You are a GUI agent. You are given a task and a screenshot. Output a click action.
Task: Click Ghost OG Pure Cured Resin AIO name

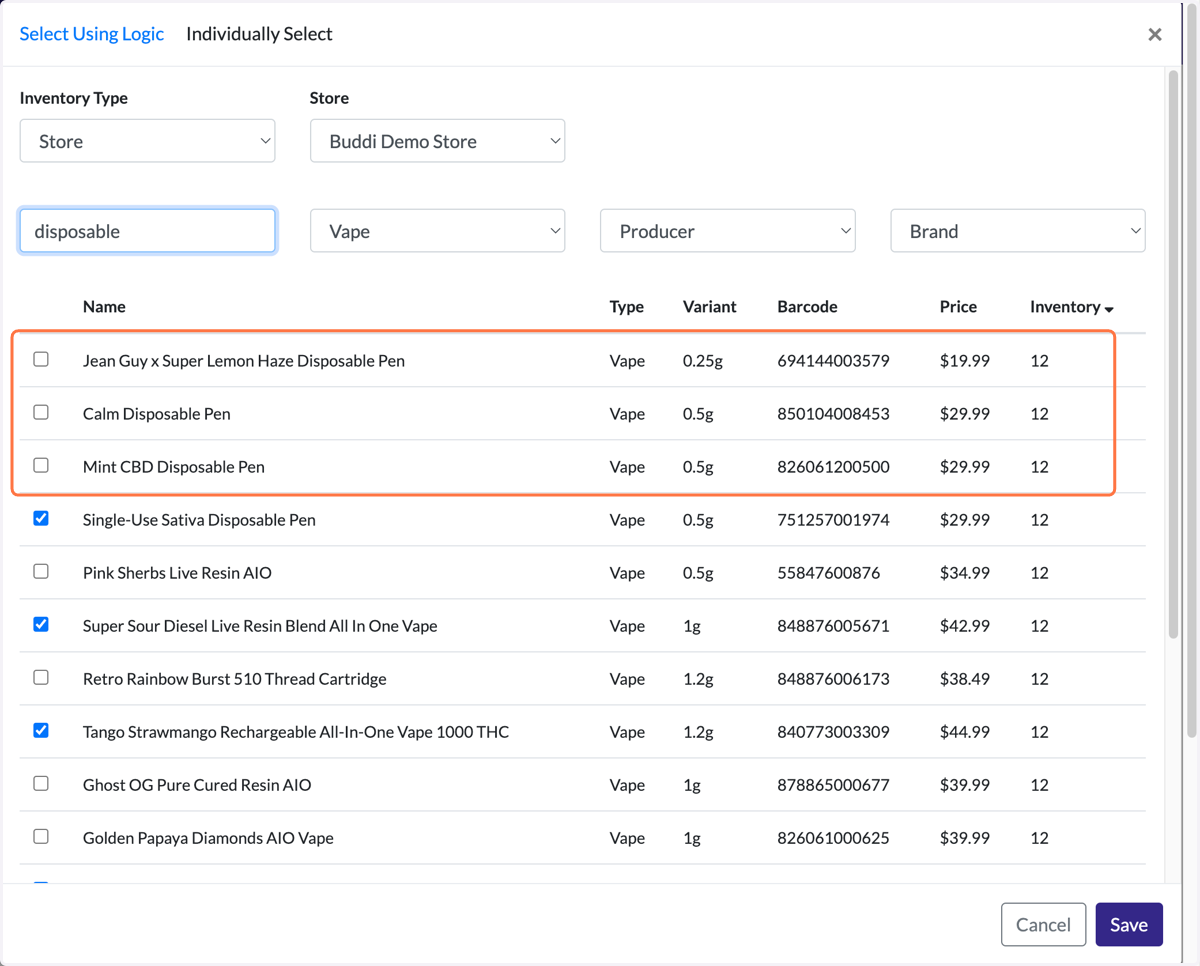[197, 785]
